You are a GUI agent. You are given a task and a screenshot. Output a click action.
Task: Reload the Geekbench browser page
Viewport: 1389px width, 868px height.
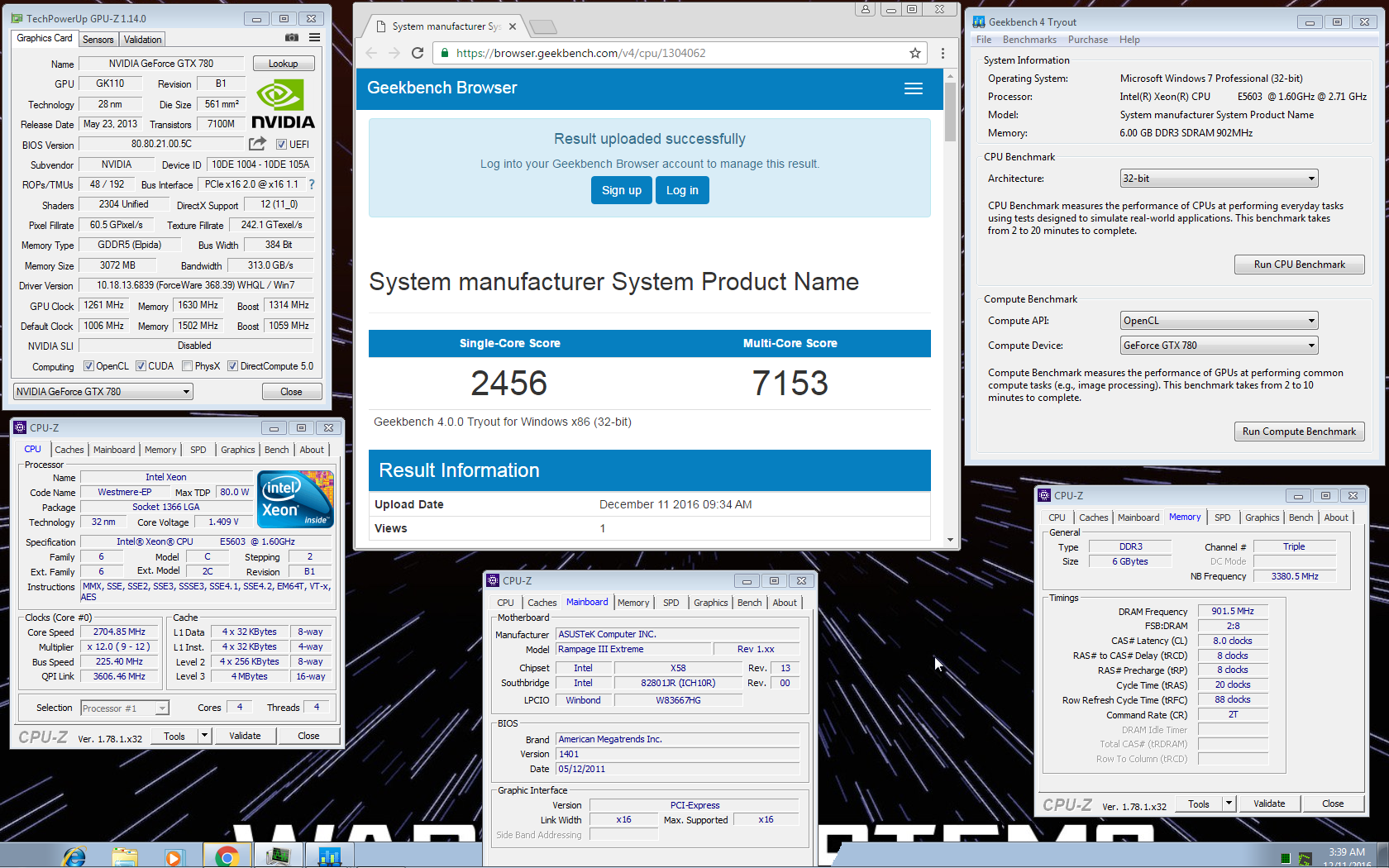point(418,53)
